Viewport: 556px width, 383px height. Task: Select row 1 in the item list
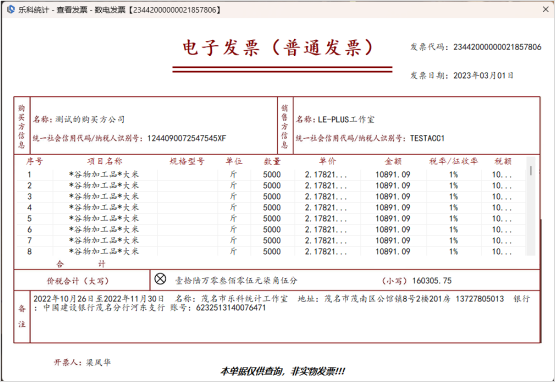pyautogui.click(x=271, y=174)
